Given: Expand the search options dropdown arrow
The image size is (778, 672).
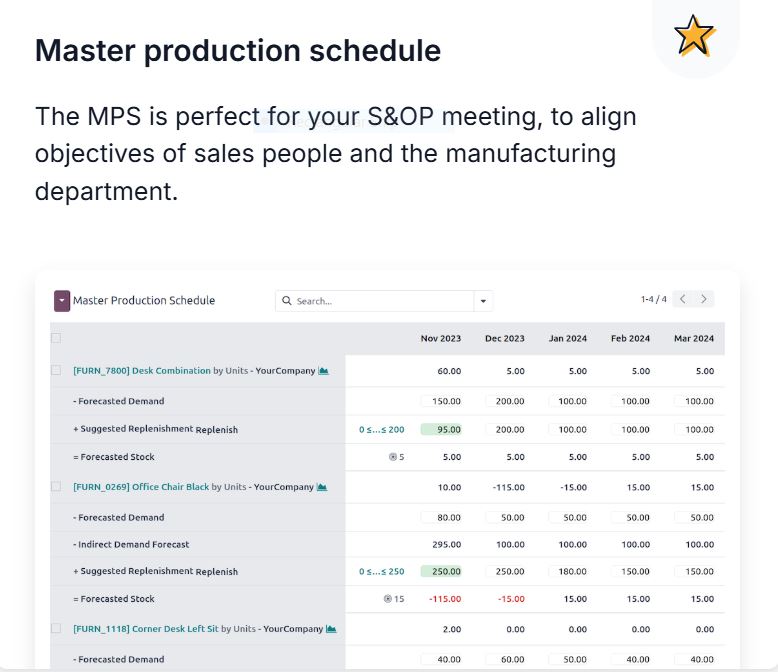Looking at the screenshot, I should click(x=483, y=301).
